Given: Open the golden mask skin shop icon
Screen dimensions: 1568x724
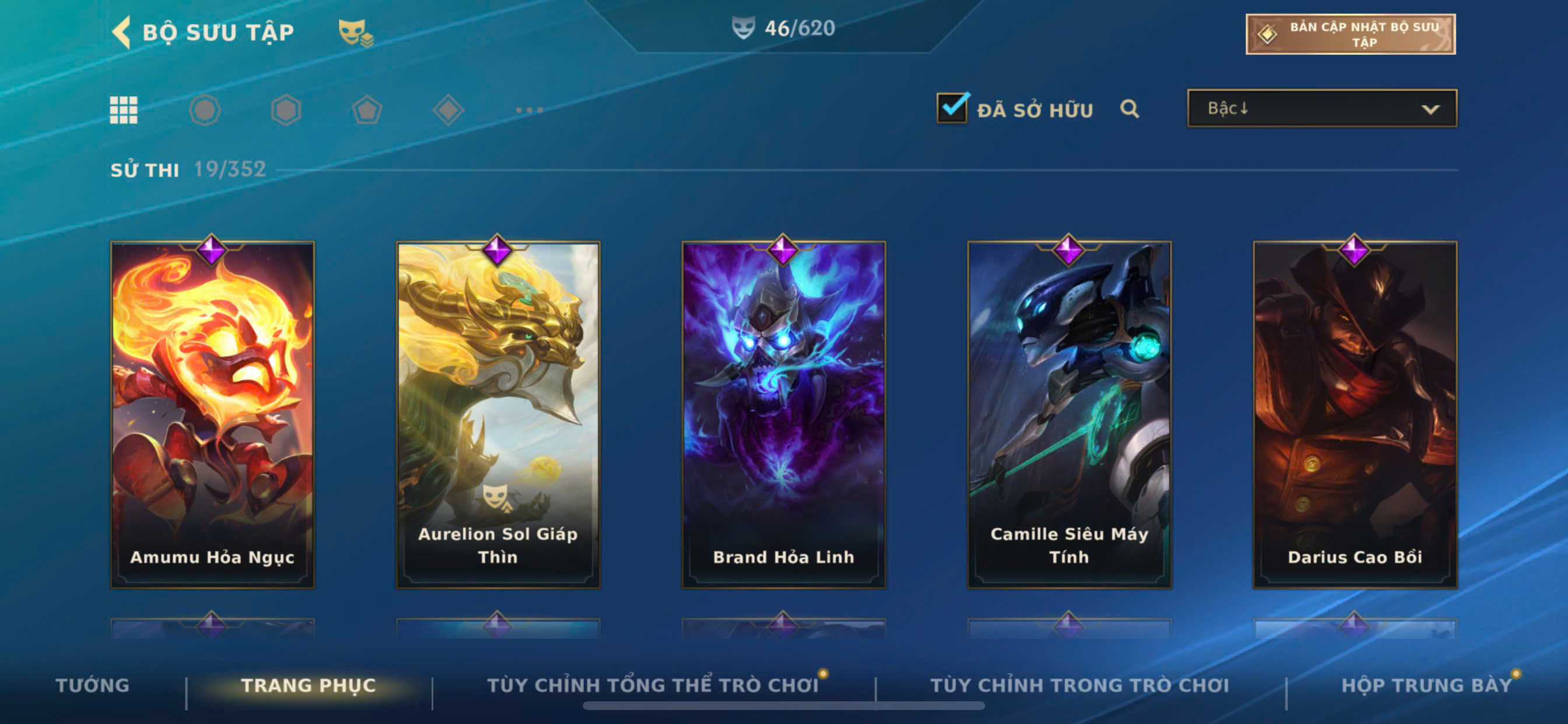Looking at the screenshot, I should [x=355, y=32].
